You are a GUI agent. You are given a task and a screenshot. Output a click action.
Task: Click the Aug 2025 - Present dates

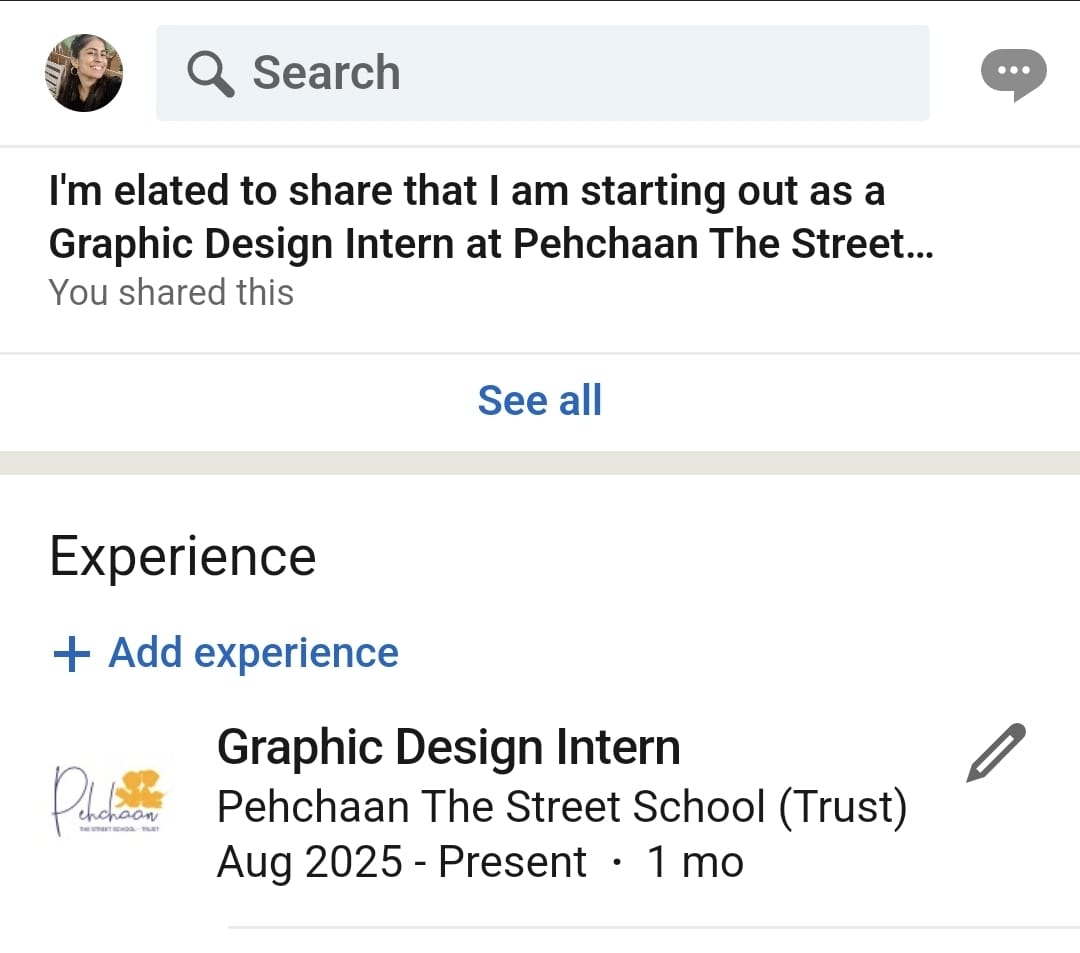click(x=401, y=862)
